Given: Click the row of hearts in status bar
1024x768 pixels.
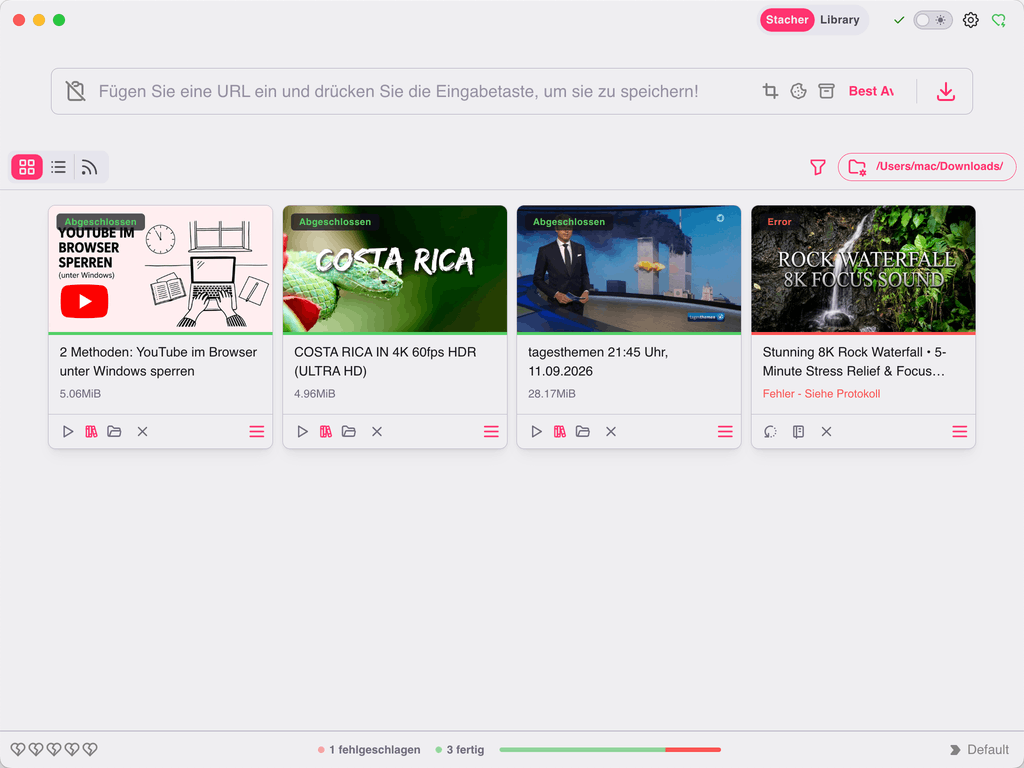Looking at the screenshot, I should [54, 750].
